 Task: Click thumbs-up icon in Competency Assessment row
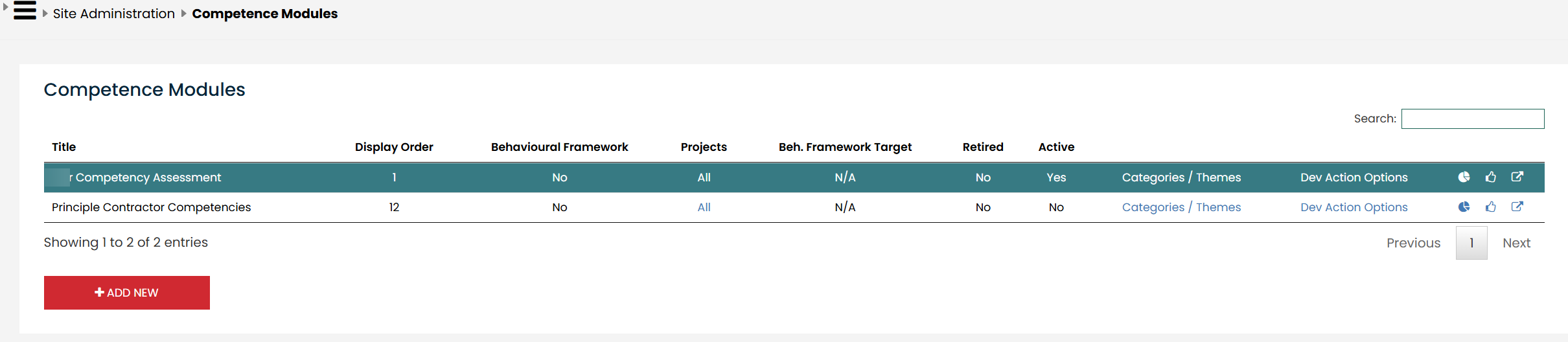(1491, 177)
